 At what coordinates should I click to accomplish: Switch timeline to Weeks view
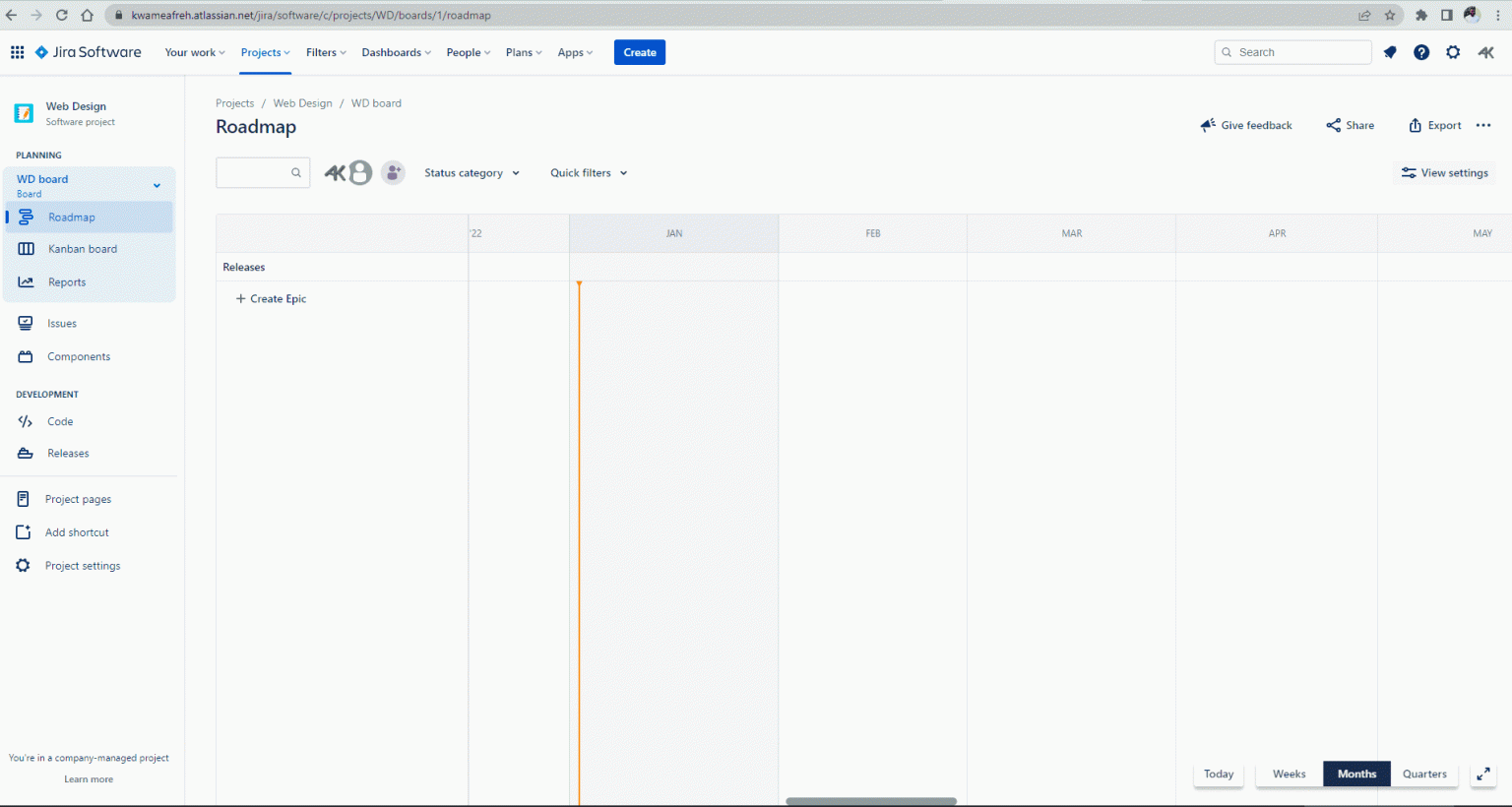[x=1289, y=774]
